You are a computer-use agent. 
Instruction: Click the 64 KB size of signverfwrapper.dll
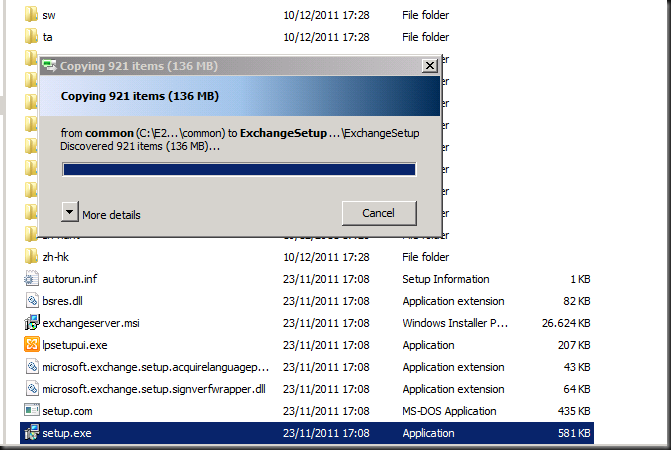coord(576,389)
